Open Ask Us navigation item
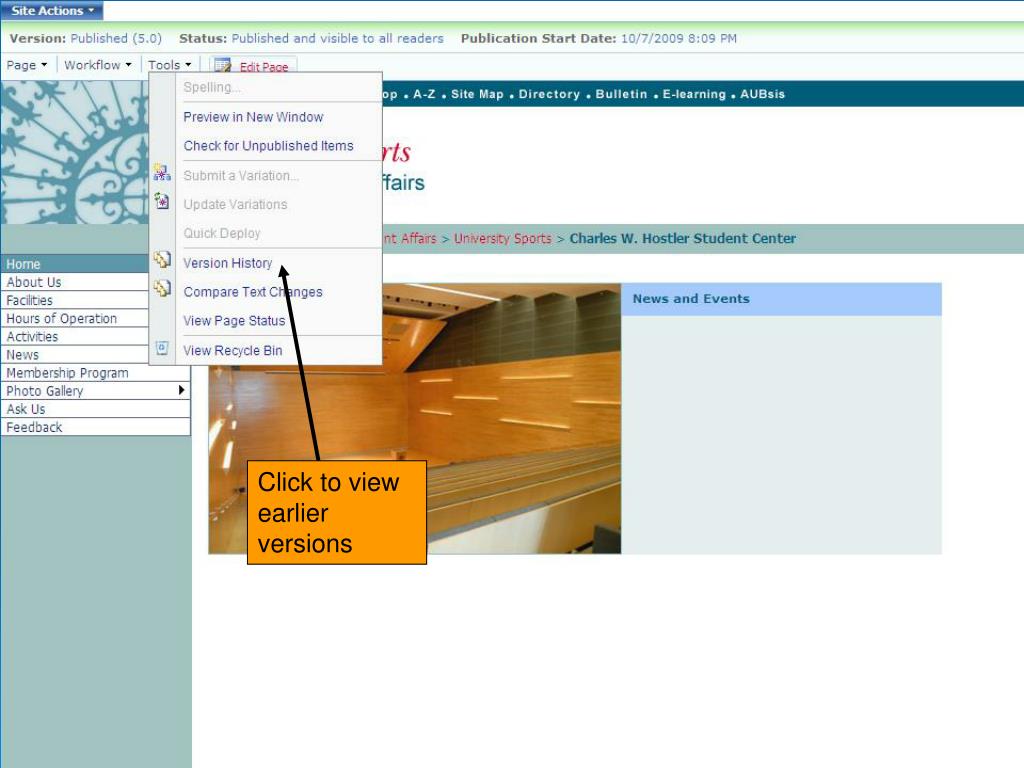Screen dimensions: 1024x768 coord(95,409)
